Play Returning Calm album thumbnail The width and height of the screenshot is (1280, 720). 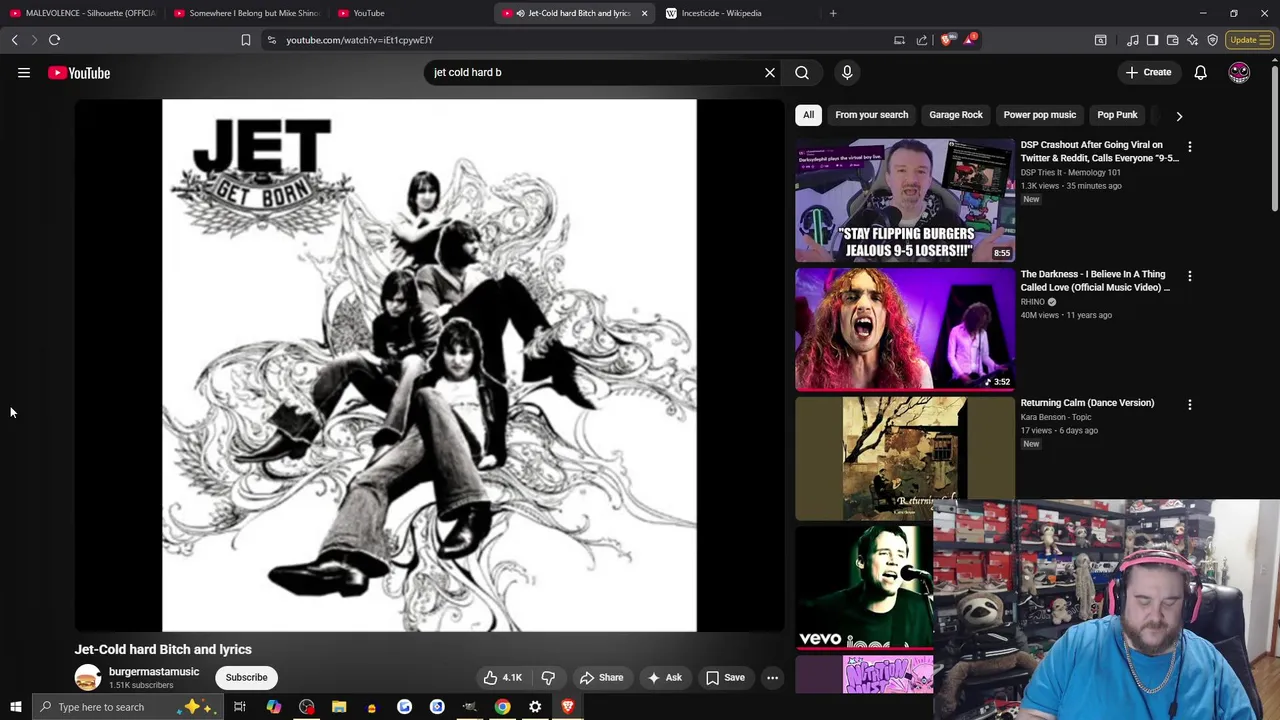[x=905, y=458]
